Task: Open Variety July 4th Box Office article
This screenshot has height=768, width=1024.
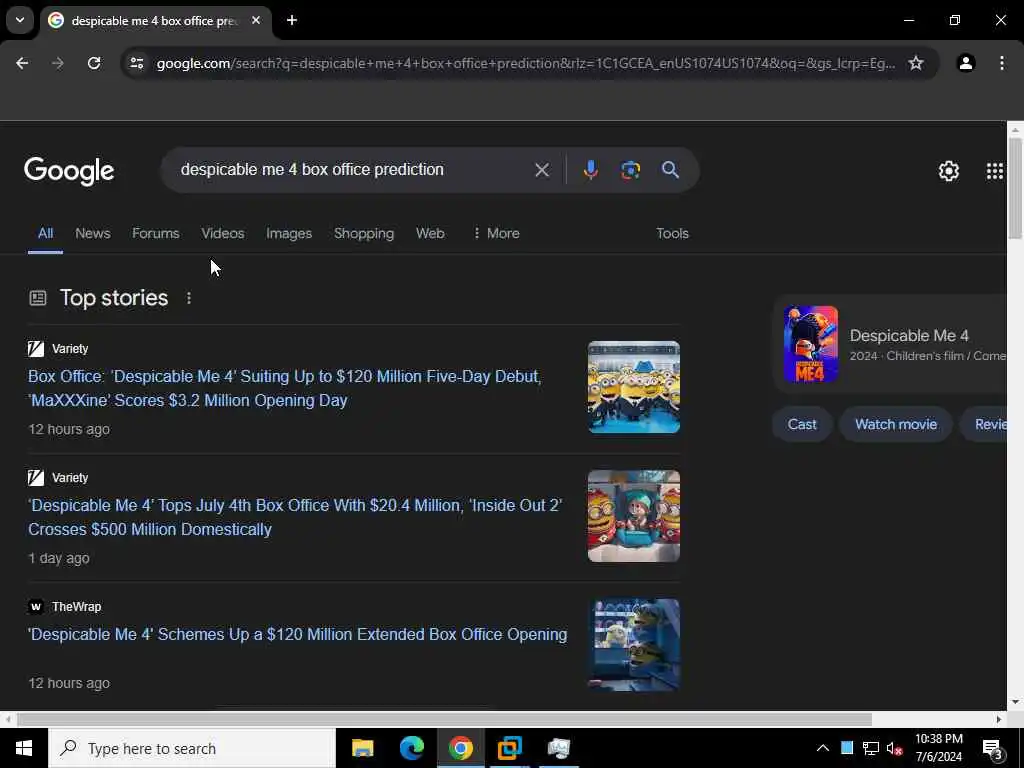Action: click(295, 517)
